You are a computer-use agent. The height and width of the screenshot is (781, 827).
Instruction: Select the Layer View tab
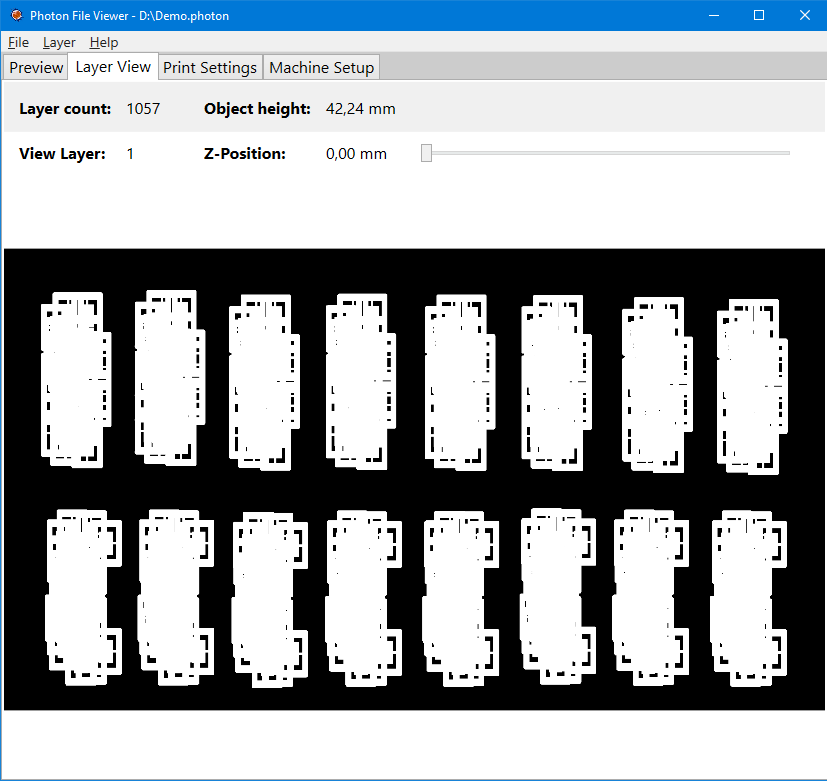click(113, 66)
